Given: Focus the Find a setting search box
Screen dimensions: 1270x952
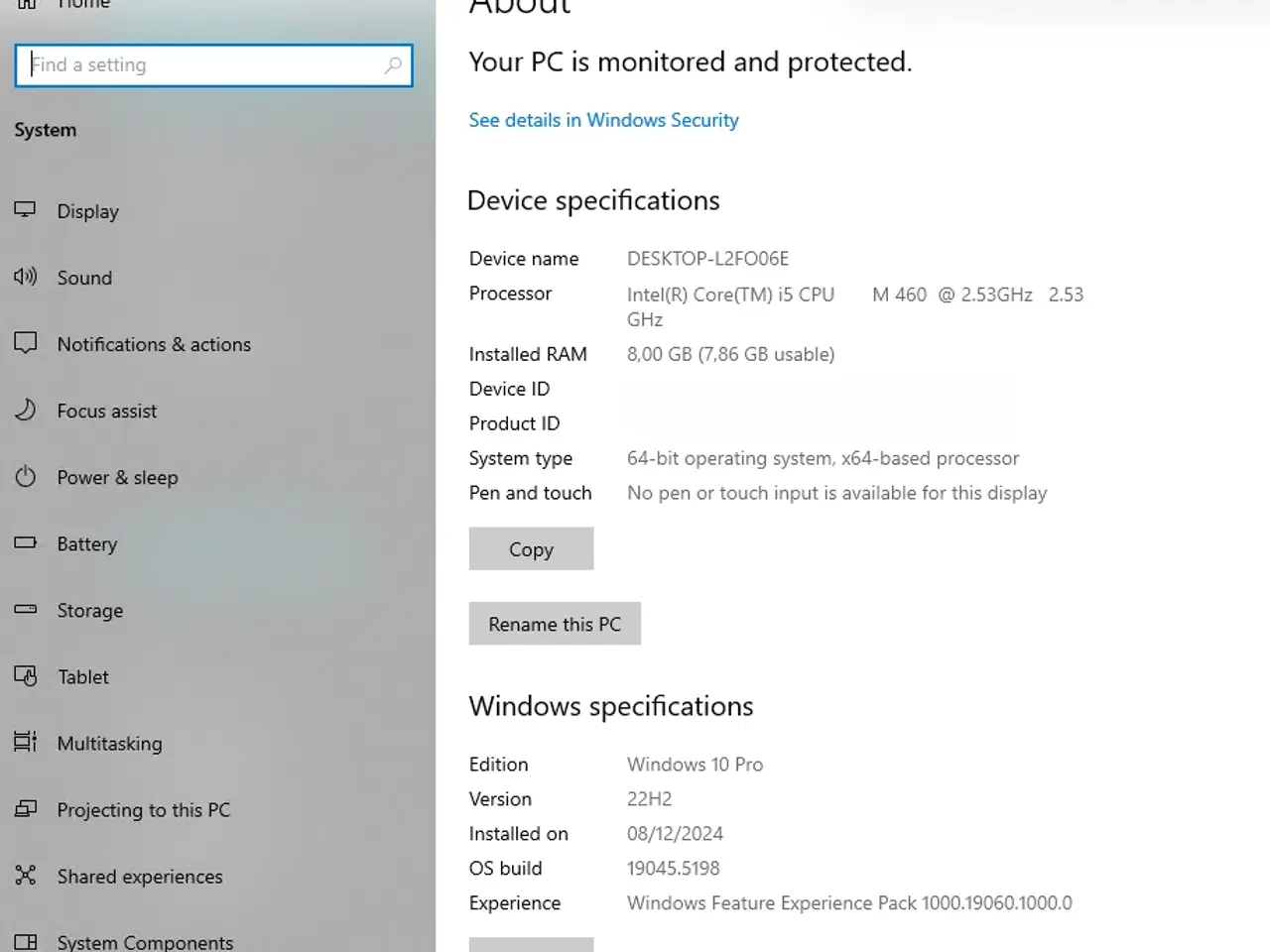Looking at the screenshot, I should tap(213, 65).
